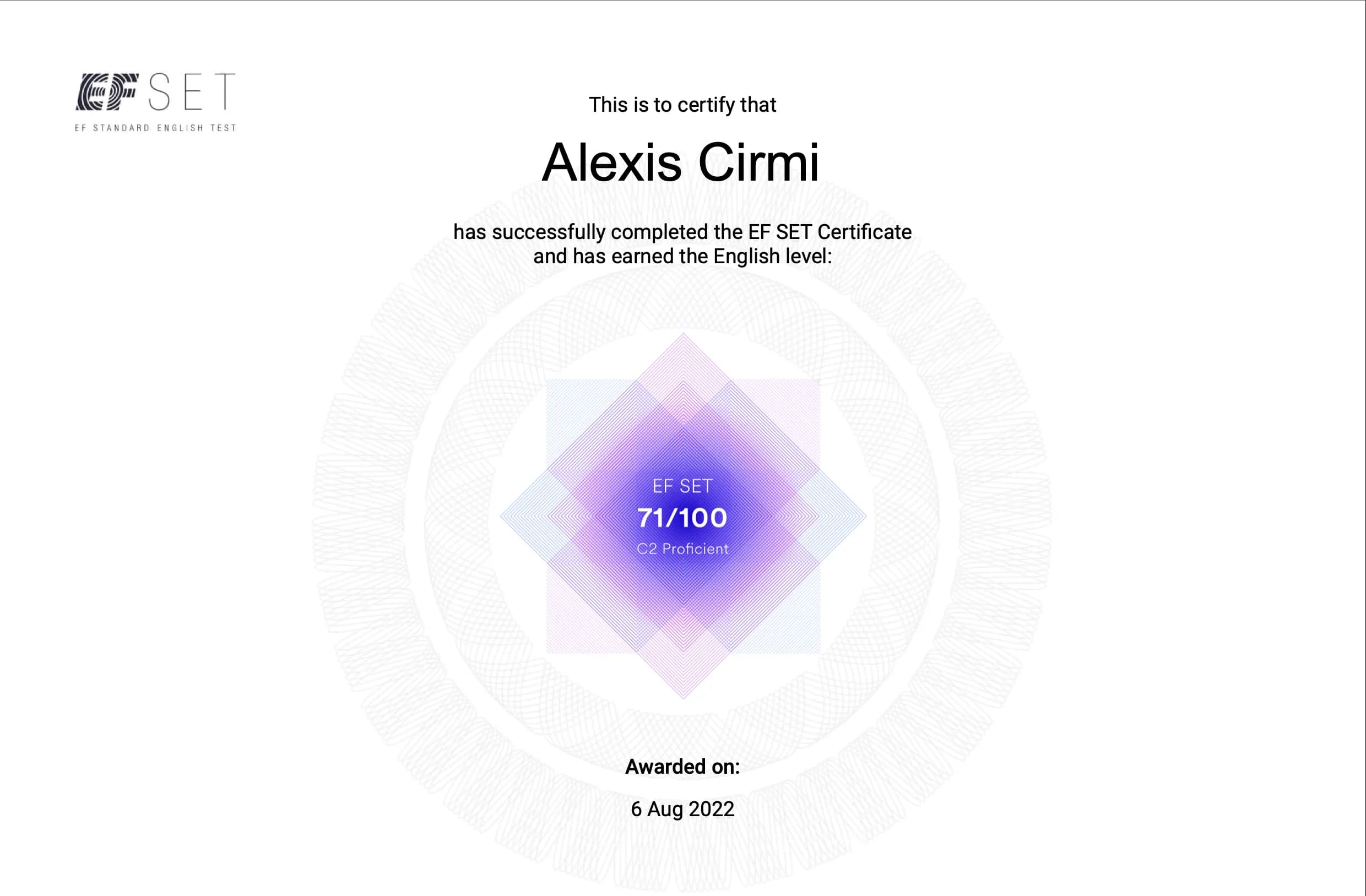The image size is (1366, 896).
Task: Click the C2 Proficient level label
Action: 682,549
